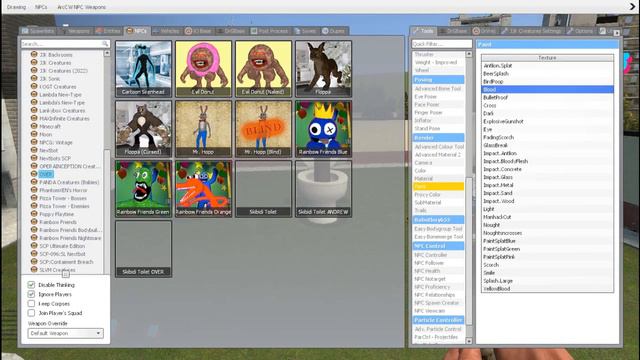Switch to the Vehicles tab
The height and width of the screenshot is (360, 640).
coord(167,31)
